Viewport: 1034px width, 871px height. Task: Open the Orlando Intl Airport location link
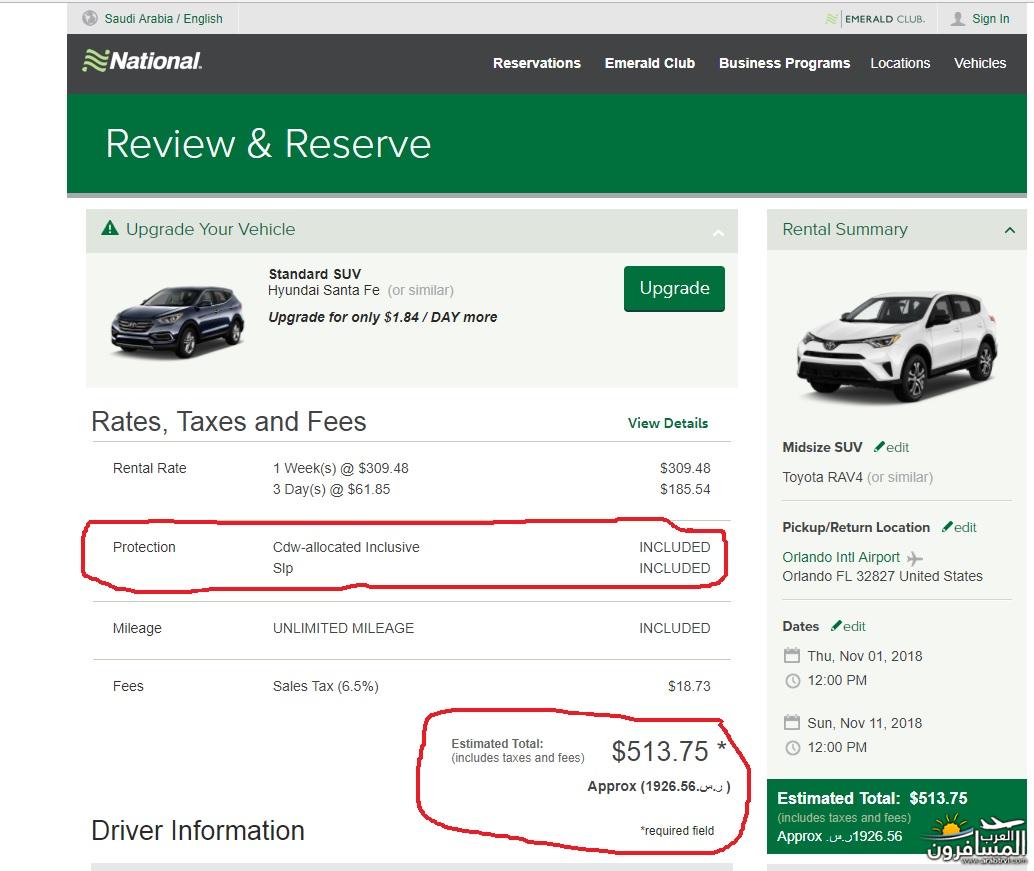[x=841, y=557]
